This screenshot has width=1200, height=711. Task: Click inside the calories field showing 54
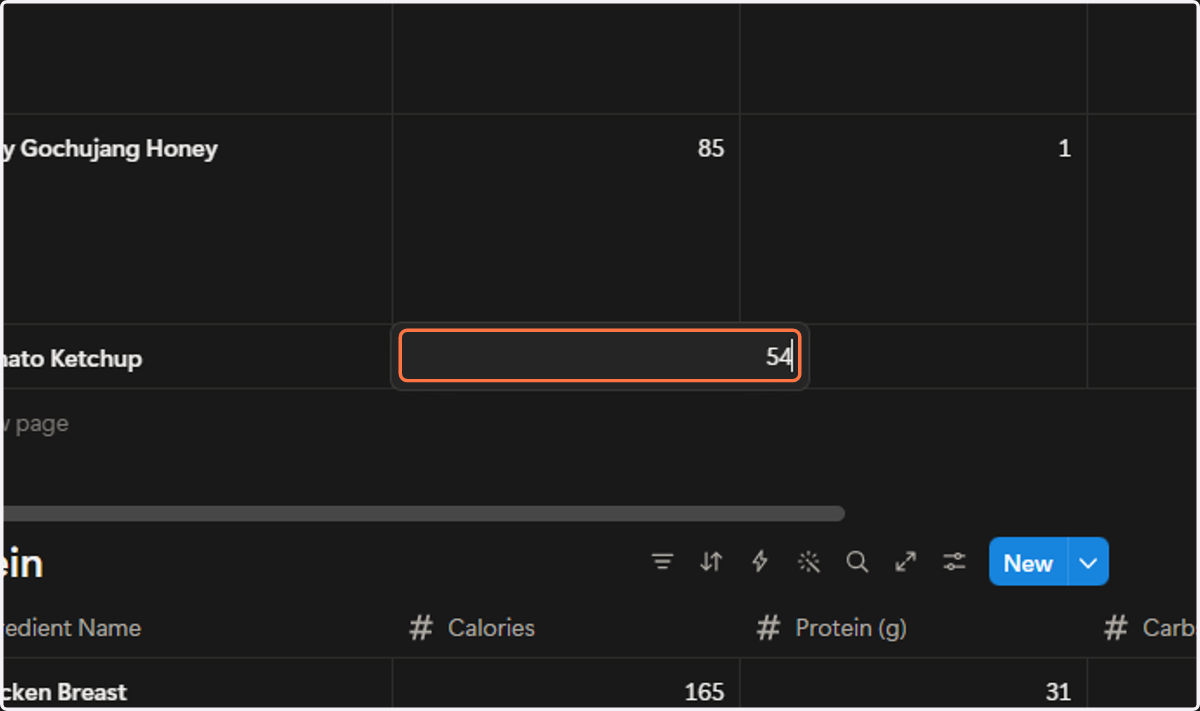600,356
